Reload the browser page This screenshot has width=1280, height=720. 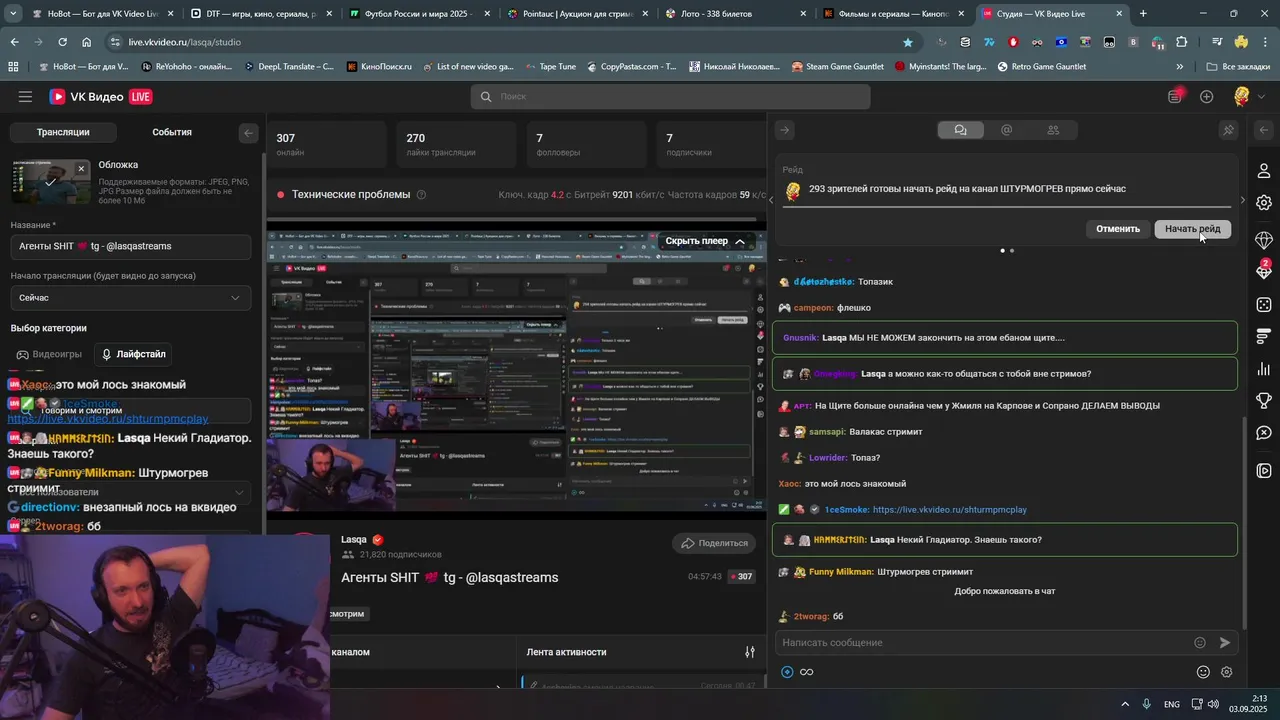[62, 42]
